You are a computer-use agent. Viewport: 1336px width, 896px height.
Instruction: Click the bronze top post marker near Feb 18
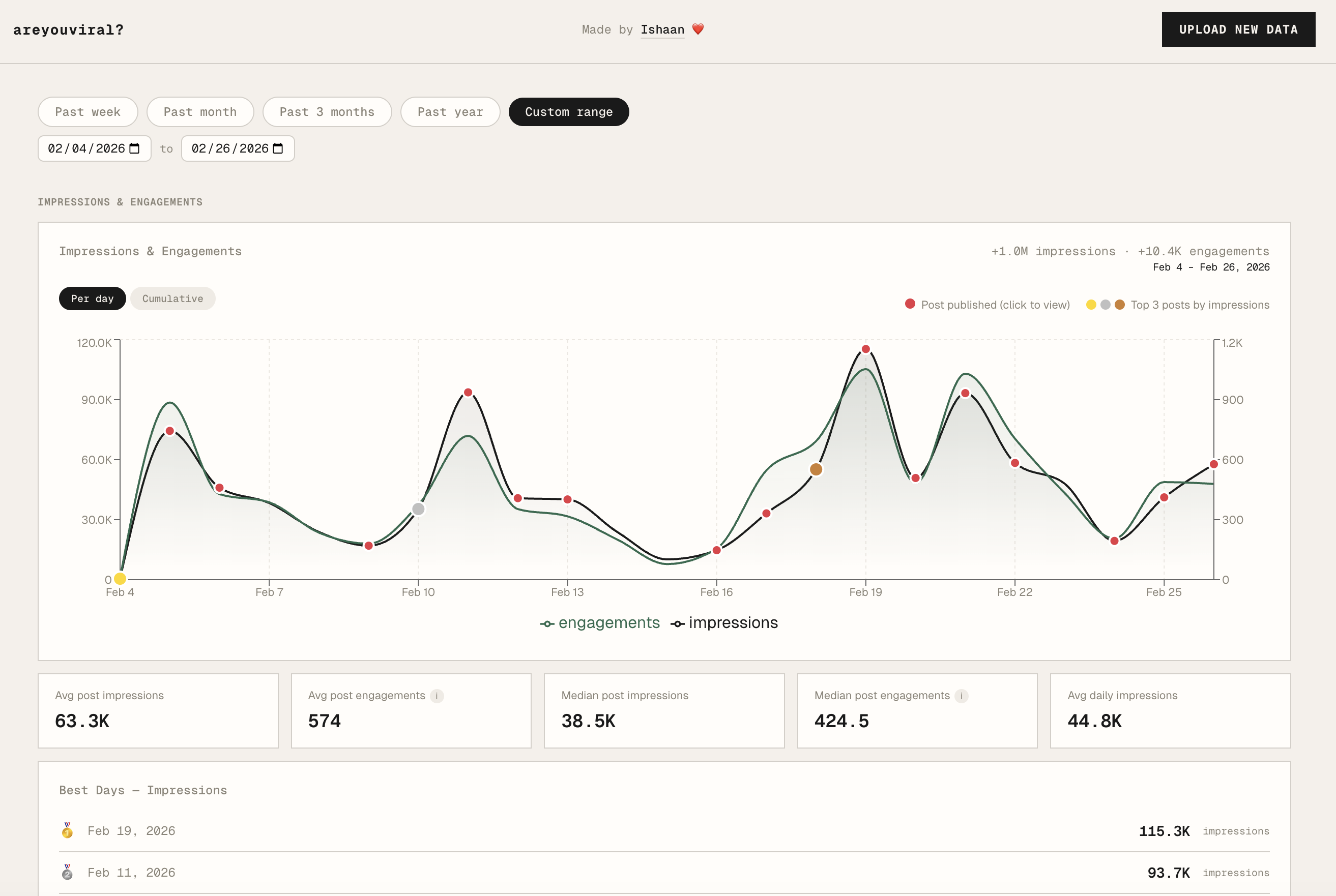[817, 470]
